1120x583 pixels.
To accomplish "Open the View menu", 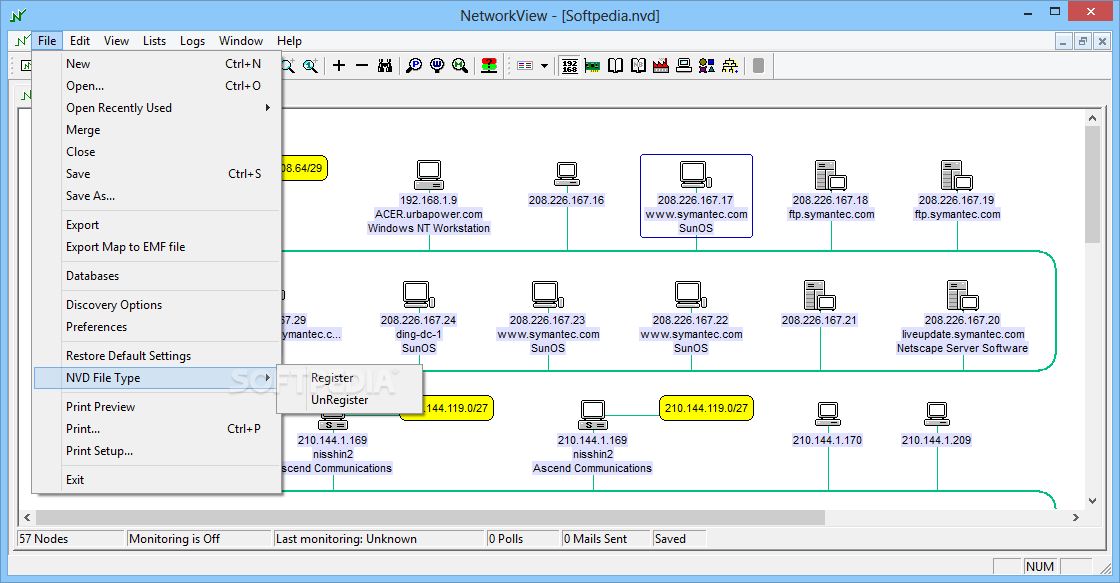I will [116, 41].
